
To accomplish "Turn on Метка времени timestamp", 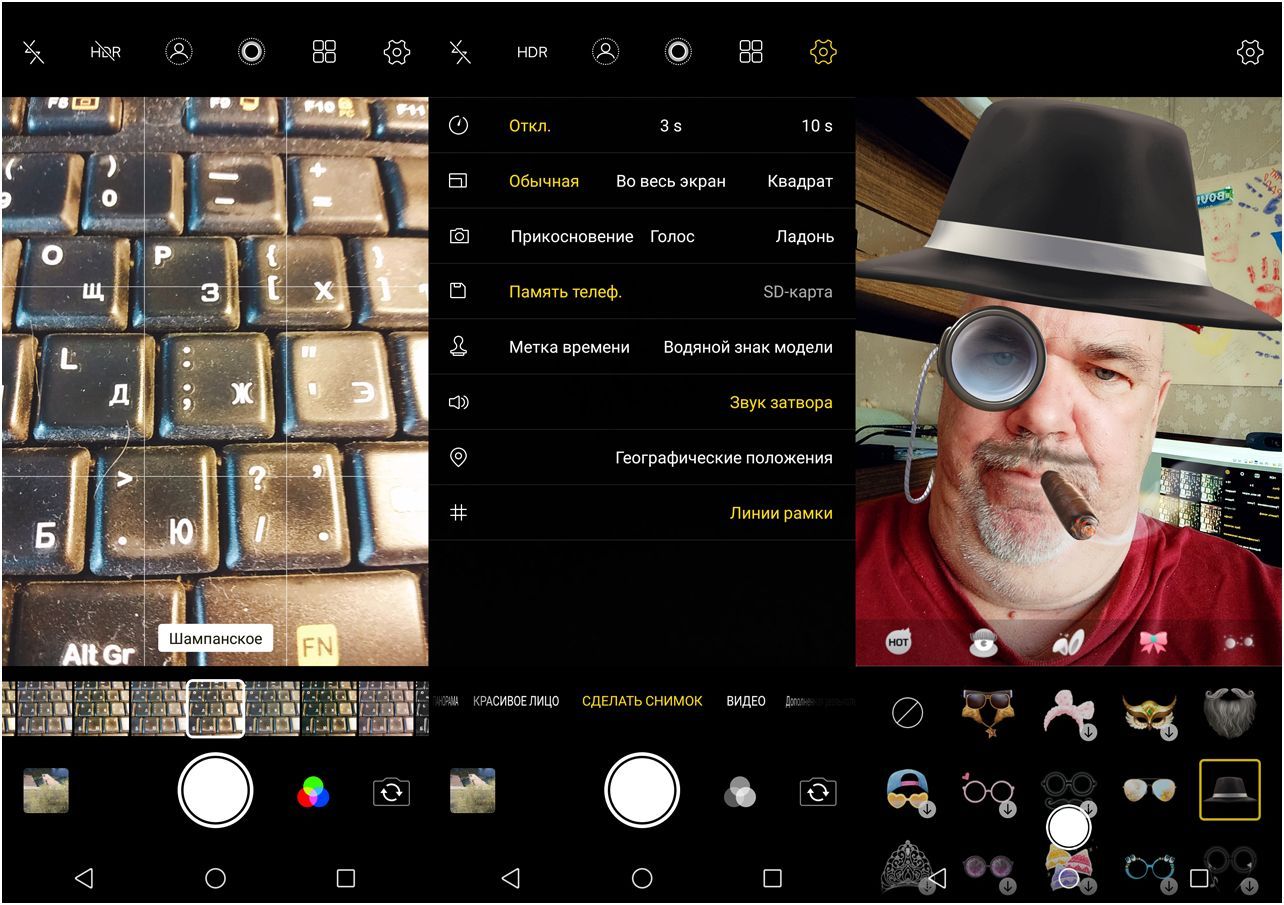I will (x=569, y=348).
